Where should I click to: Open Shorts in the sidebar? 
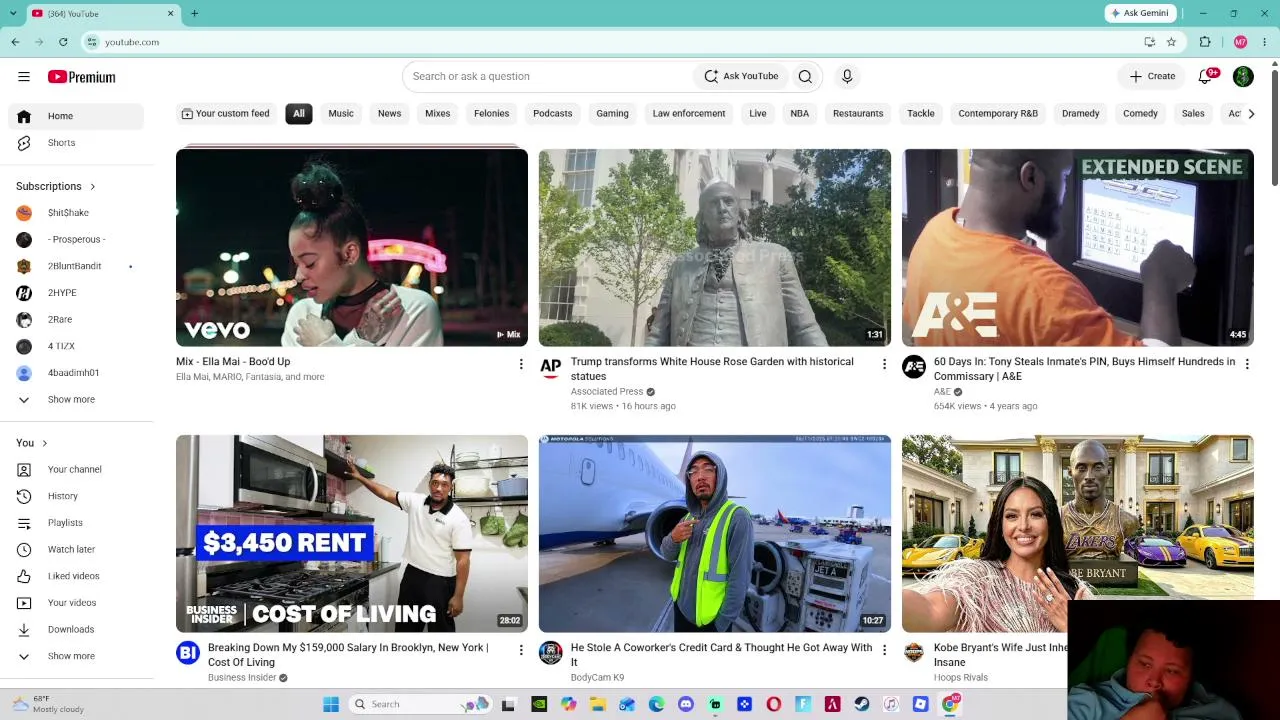(x=76, y=143)
